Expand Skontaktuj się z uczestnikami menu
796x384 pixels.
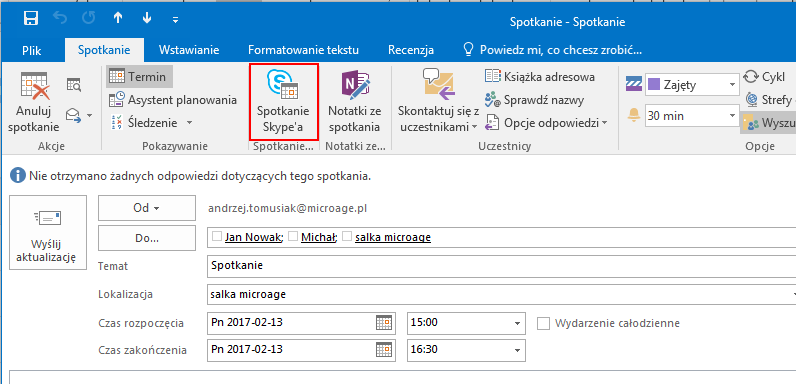pos(438,102)
